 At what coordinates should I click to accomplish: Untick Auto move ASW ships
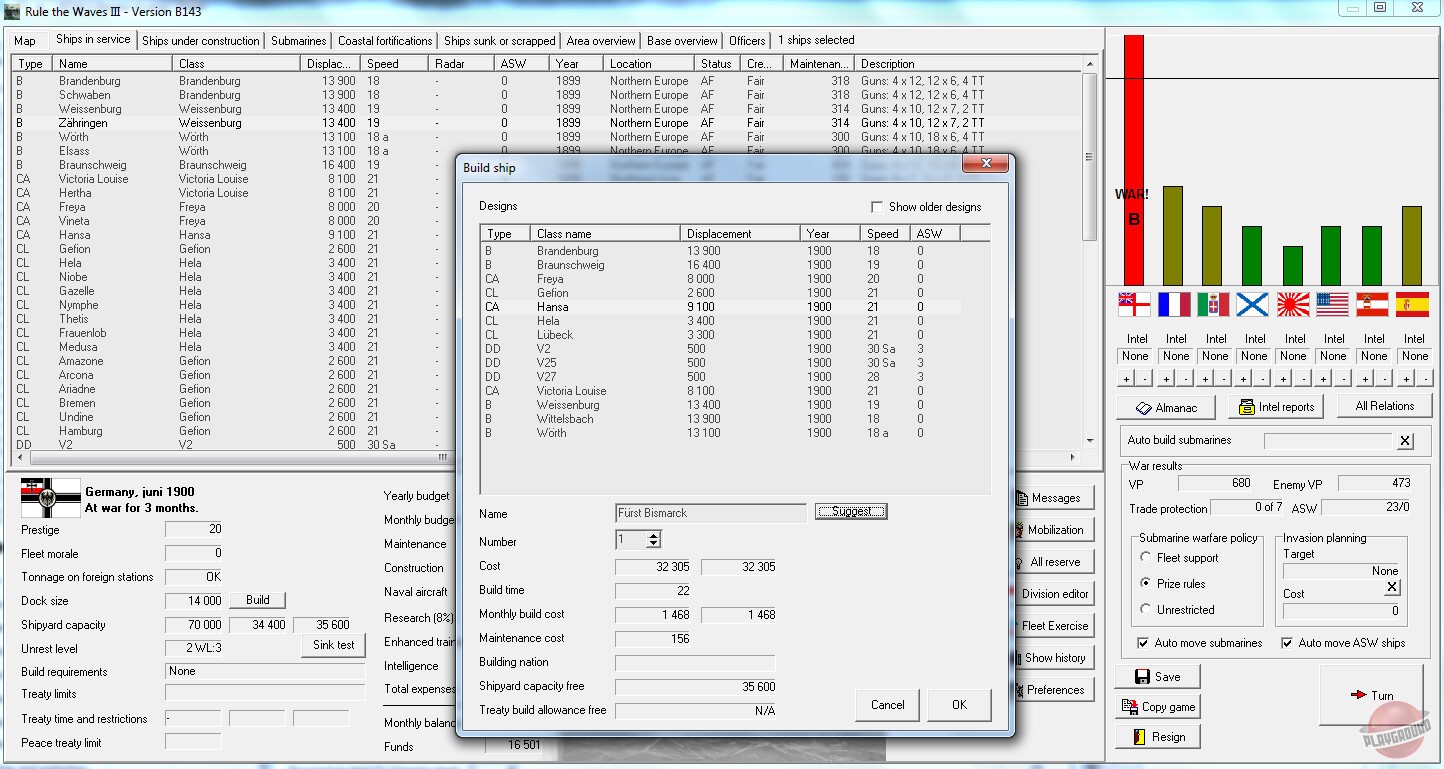tap(1287, 643)
